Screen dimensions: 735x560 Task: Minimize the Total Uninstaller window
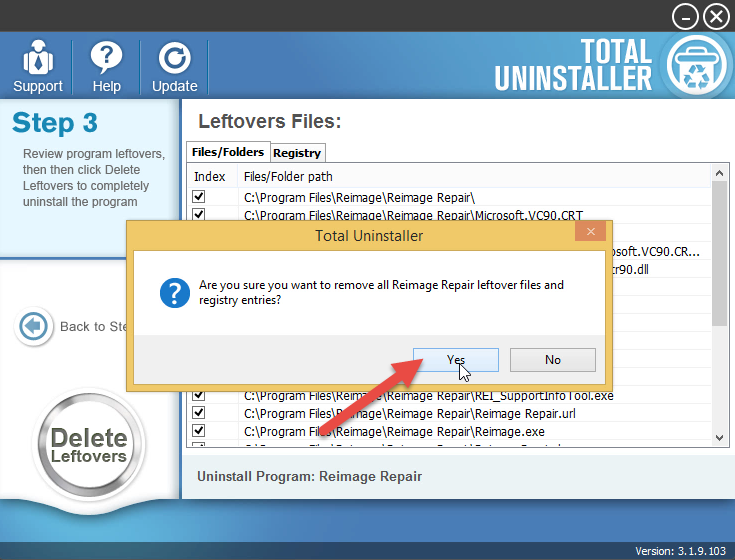click(685, 17)
